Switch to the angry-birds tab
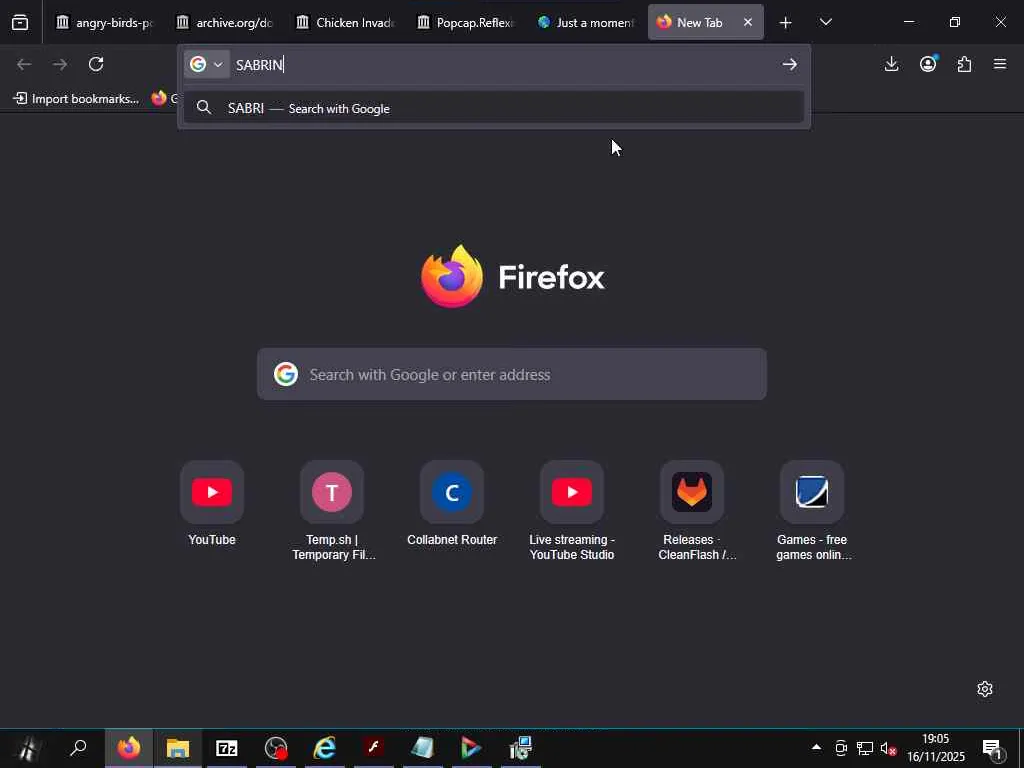 click(103, 23)
